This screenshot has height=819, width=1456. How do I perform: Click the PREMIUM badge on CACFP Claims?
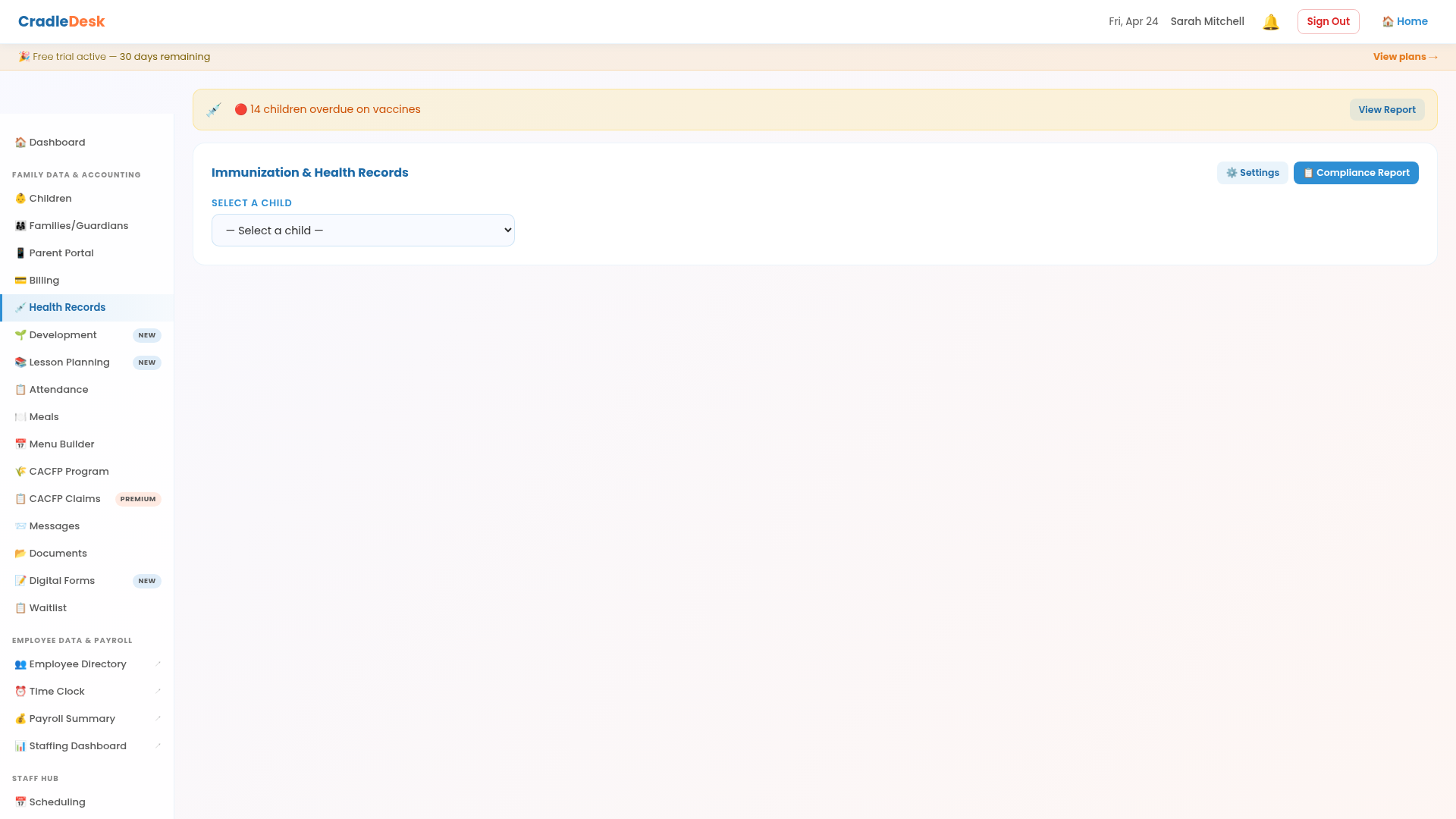[138, 498]
